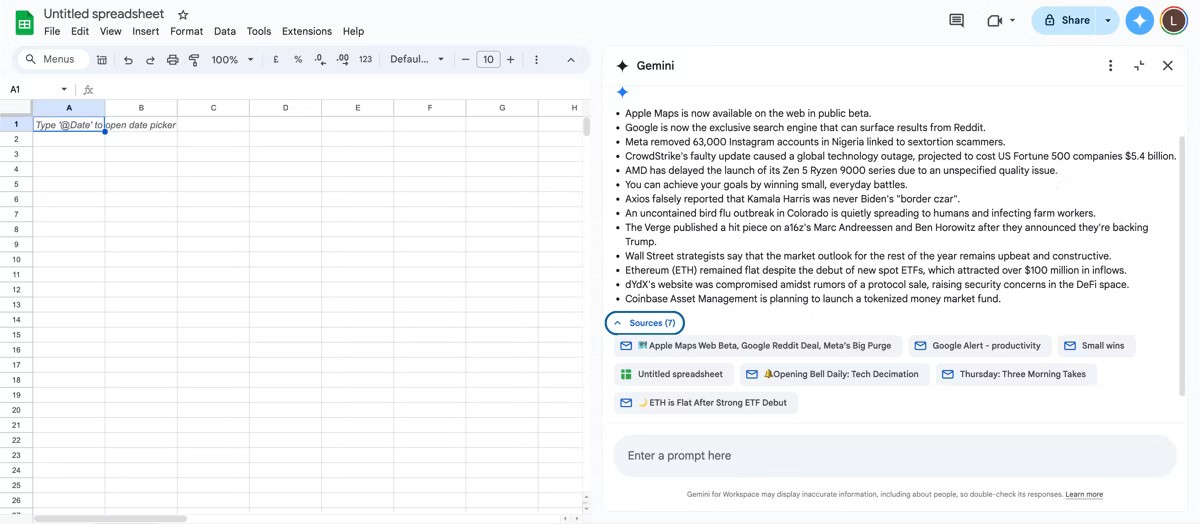
Task: Expand Share options dropdown arrow
Action: click(x=1108, y=20)
